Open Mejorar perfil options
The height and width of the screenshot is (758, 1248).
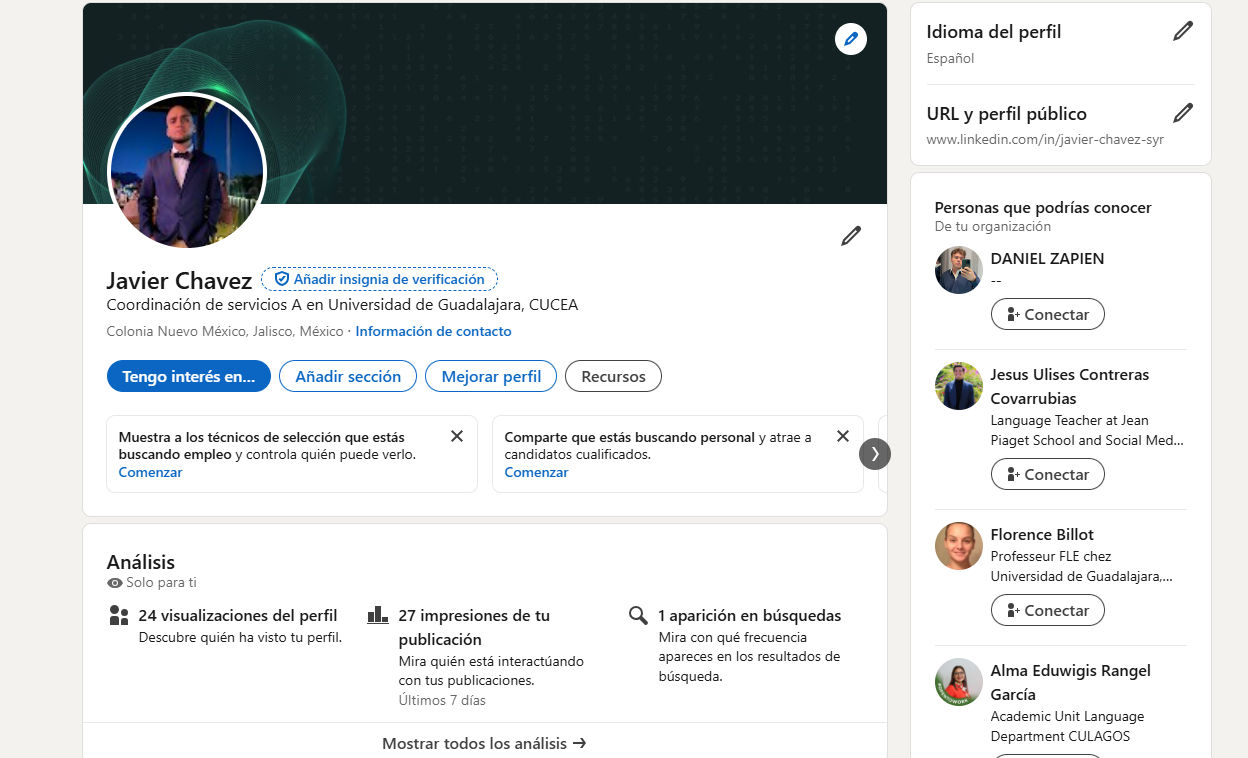(491, 376)
